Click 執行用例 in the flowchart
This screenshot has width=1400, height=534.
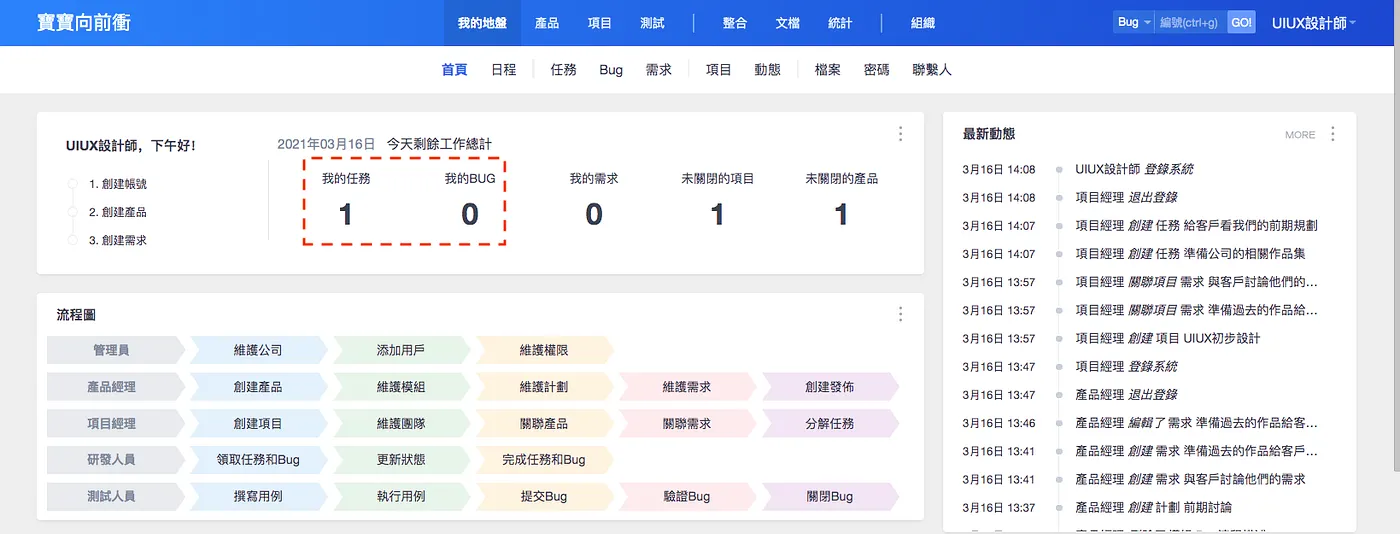pyautogui.click(x=401, y=496)
